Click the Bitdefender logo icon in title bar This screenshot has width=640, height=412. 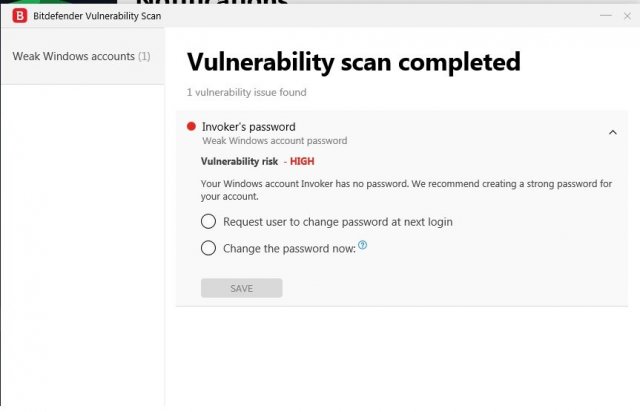[x=18, y=16]
